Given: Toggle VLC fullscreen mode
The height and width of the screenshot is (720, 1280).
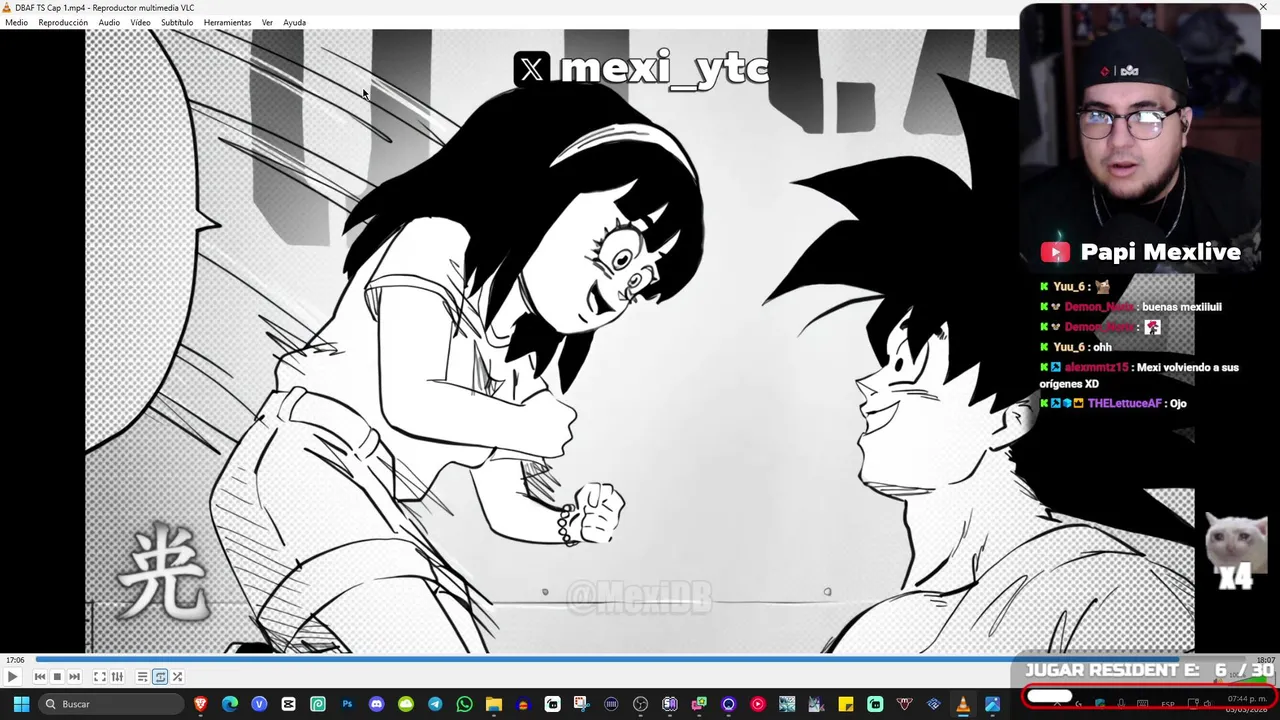Looking at the screenshot, I should [100, 677].
